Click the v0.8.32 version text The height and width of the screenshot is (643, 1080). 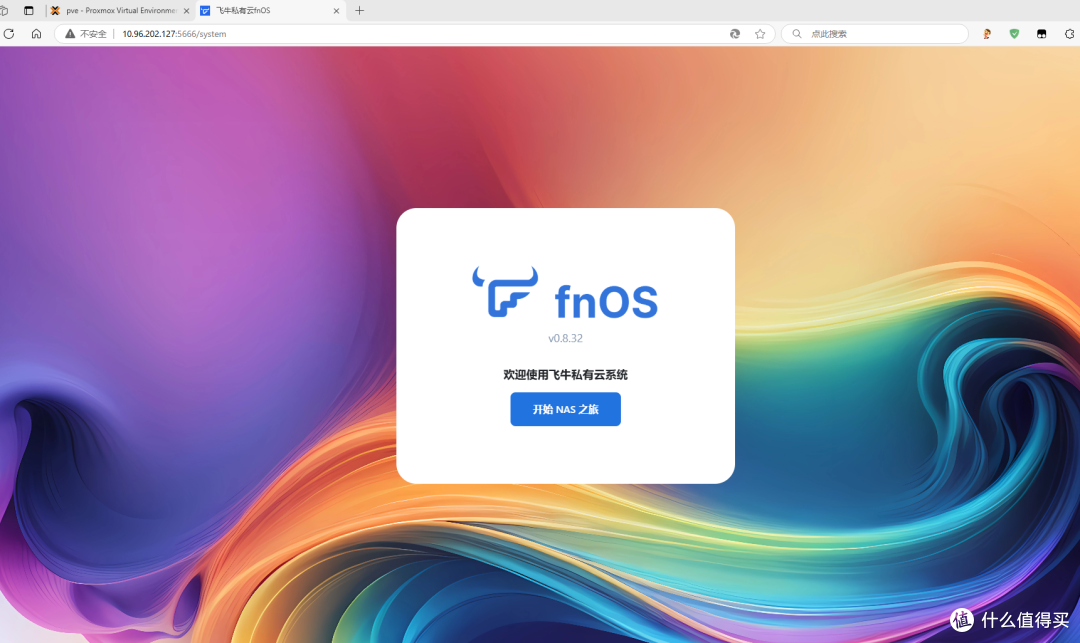[x=565, y=338]
